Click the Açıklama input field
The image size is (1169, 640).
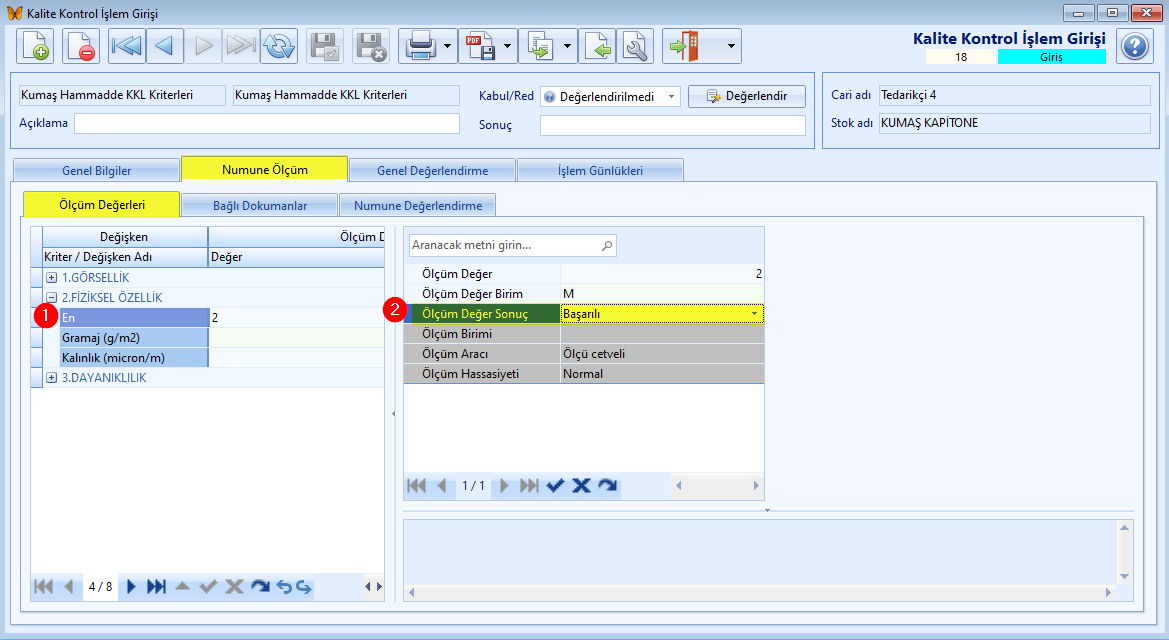[267, 123]
